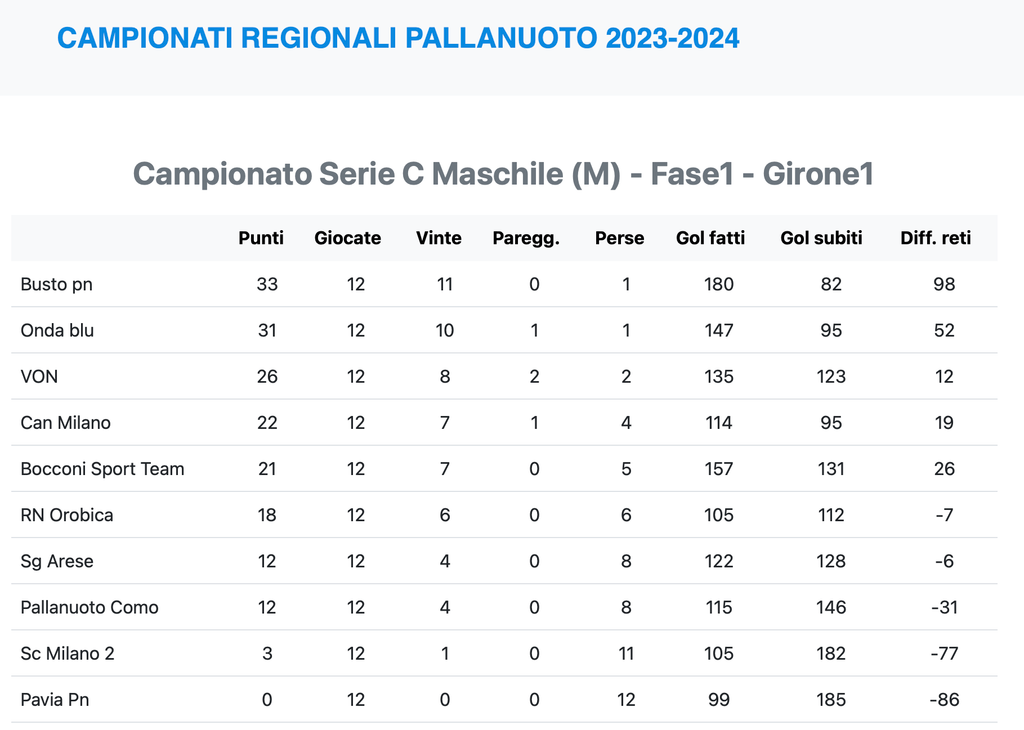Click the Pallanuoto Como team name
Viewport: 1024px width, 730px height.
click(x=90, y=607)
